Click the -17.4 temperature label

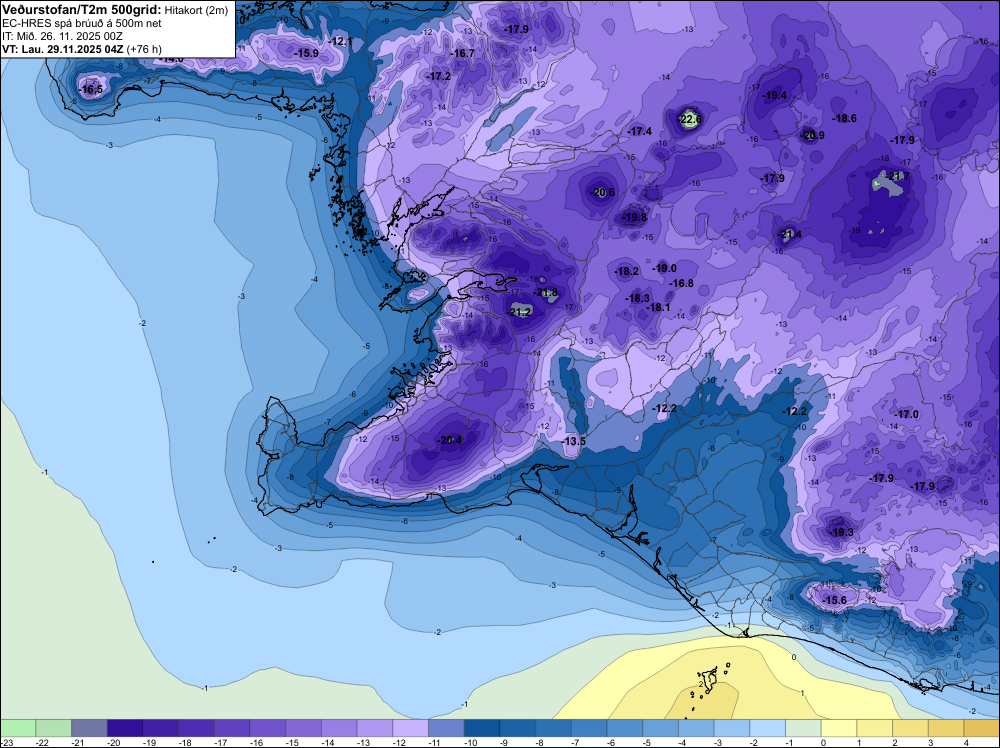[x=640, y=131]
